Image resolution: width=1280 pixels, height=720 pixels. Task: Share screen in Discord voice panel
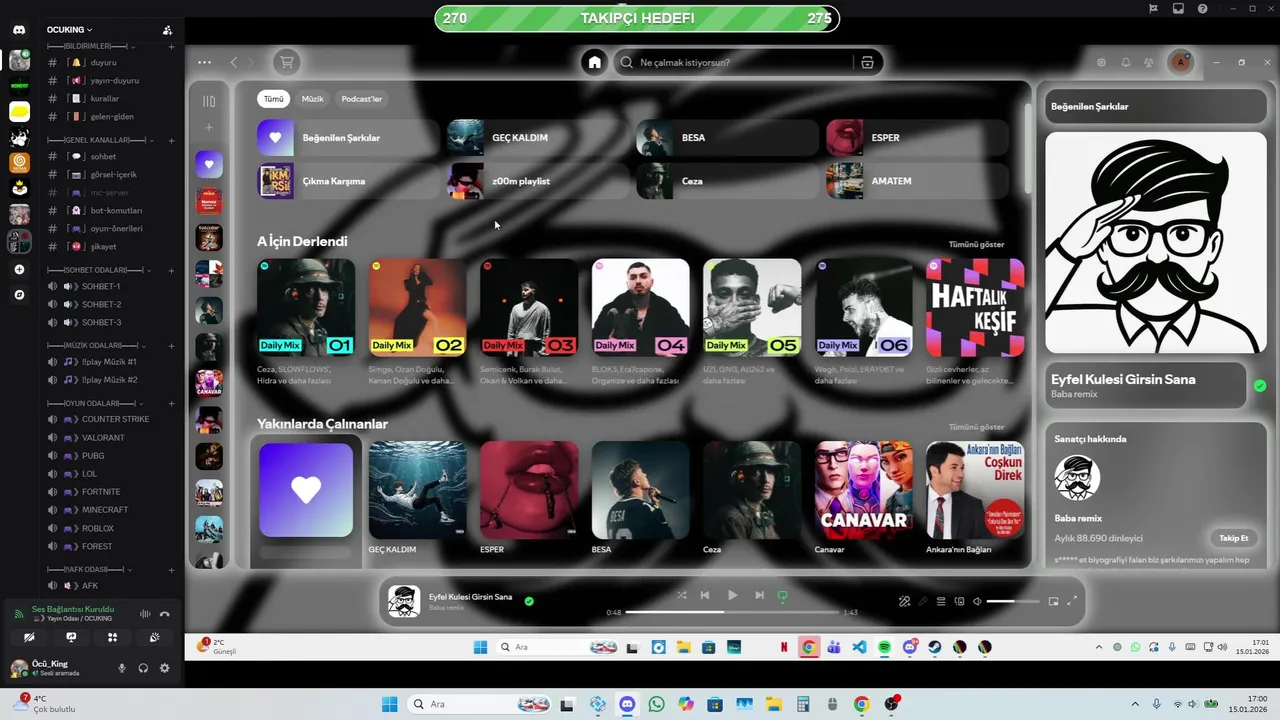click(71, 637)
